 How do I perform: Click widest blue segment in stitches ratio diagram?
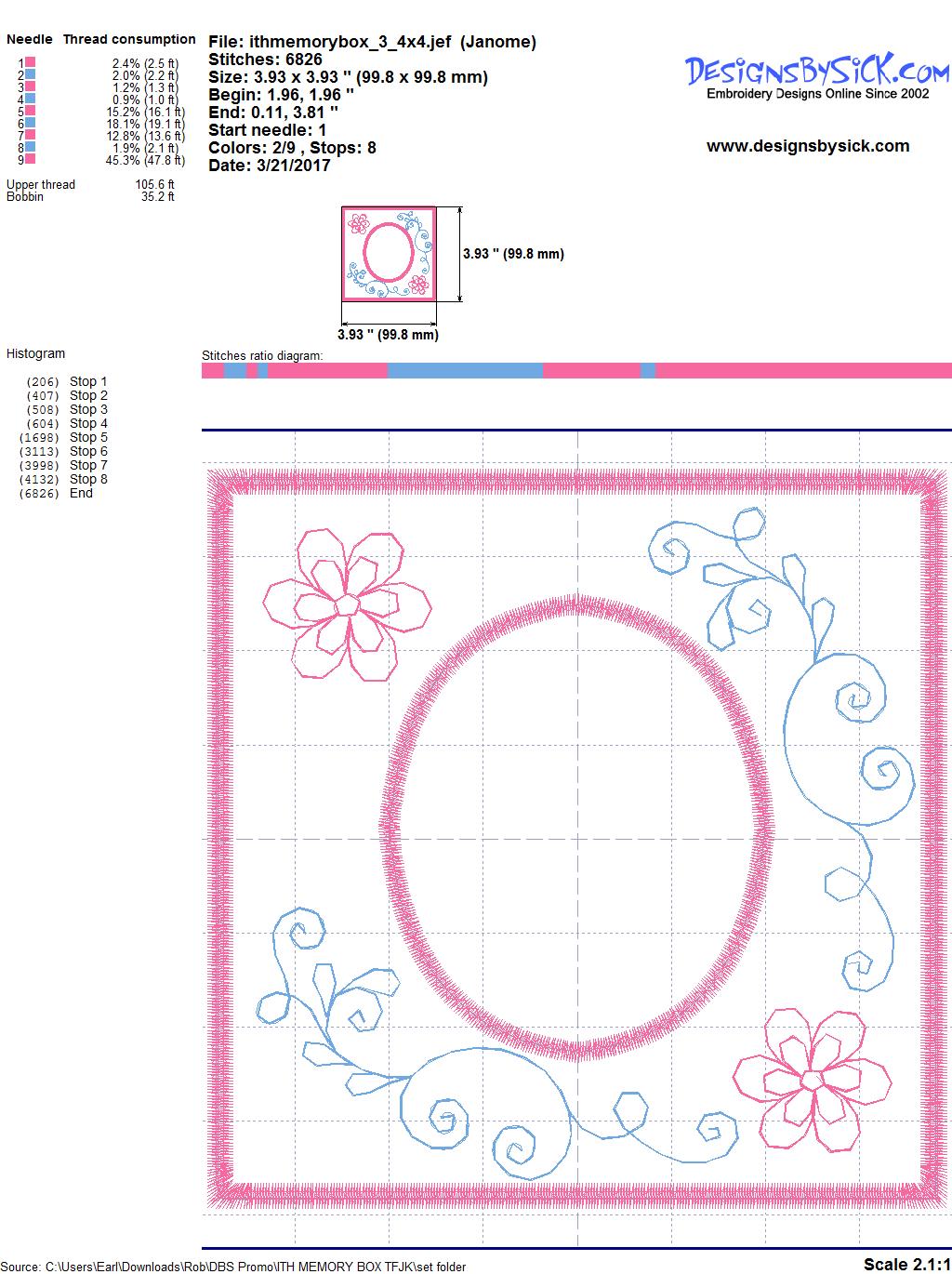pos(464,371)
